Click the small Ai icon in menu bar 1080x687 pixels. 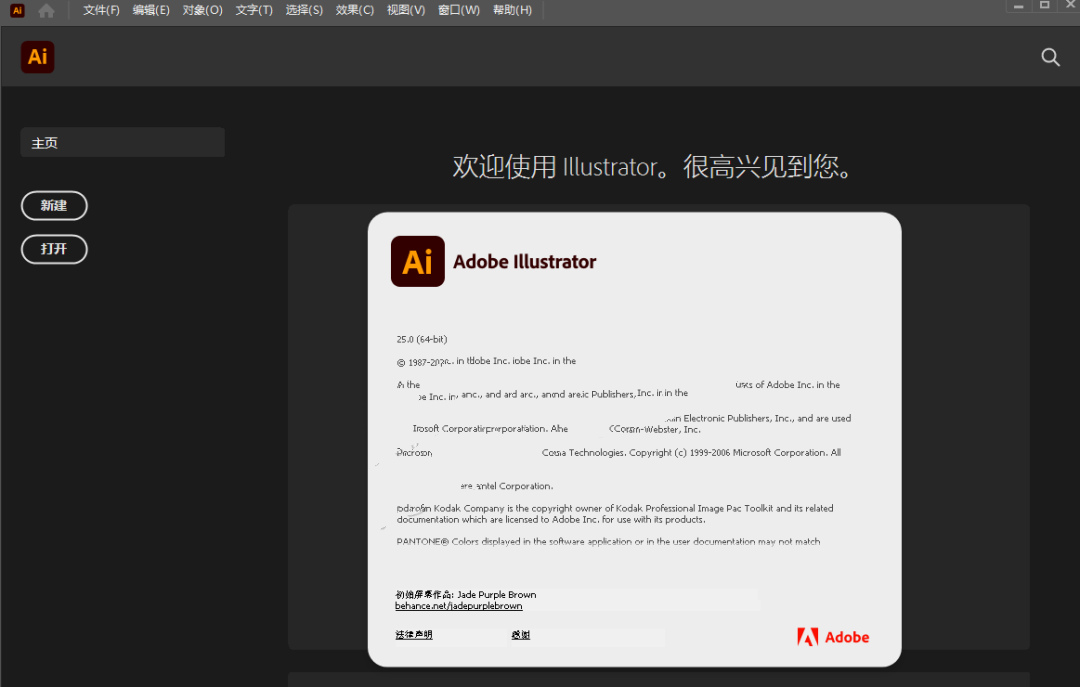[17, 10]
